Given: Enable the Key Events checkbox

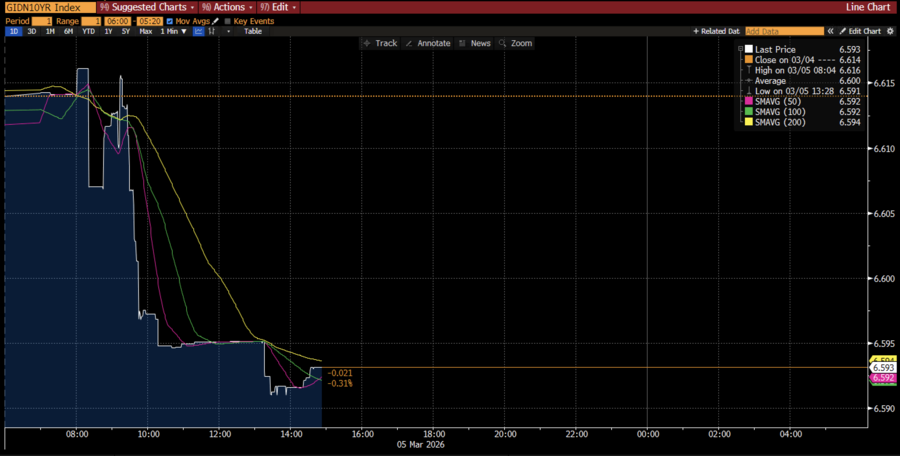Looking at the screenshot, I should tap(229, 20).
